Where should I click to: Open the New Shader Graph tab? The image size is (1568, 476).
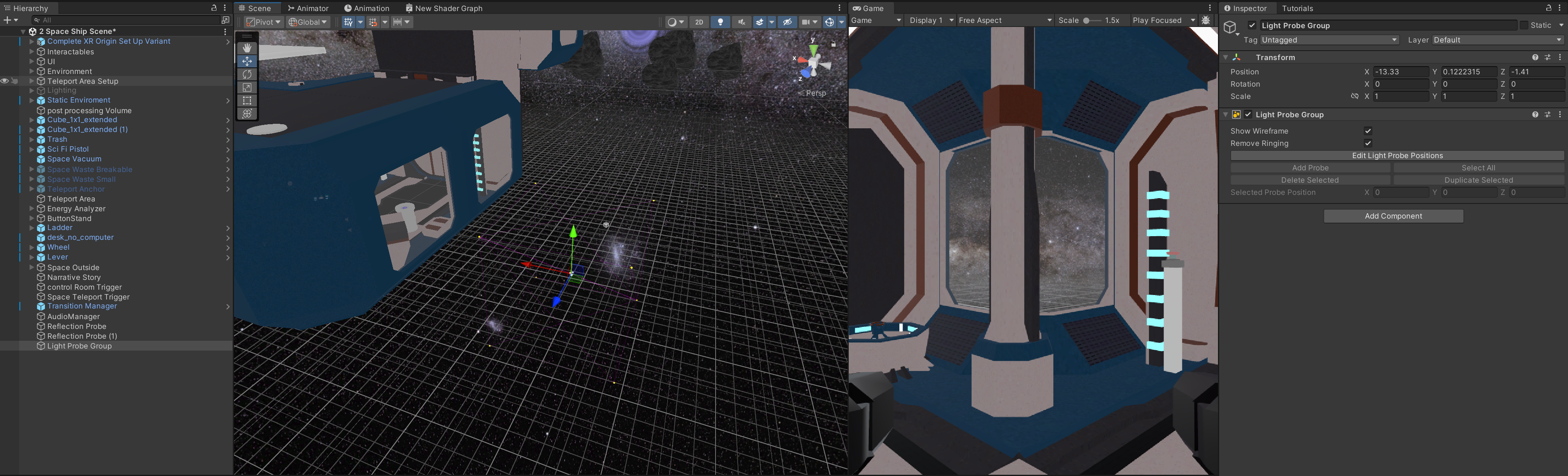444,9
